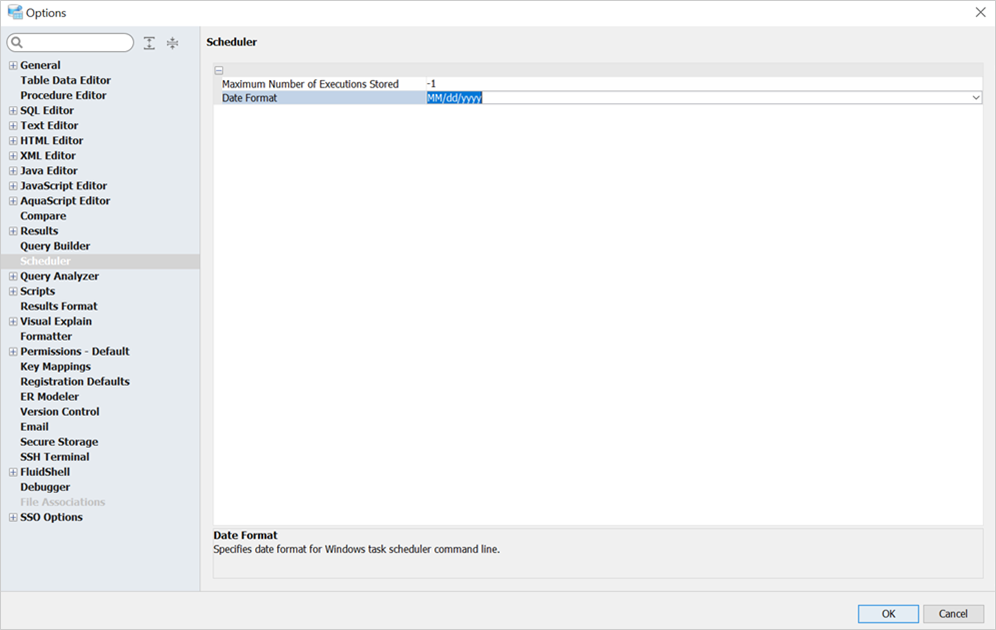The width and height of the screenshot is (996, 630).
Task: Expand the FluidShell node
Action: (13, 472)
